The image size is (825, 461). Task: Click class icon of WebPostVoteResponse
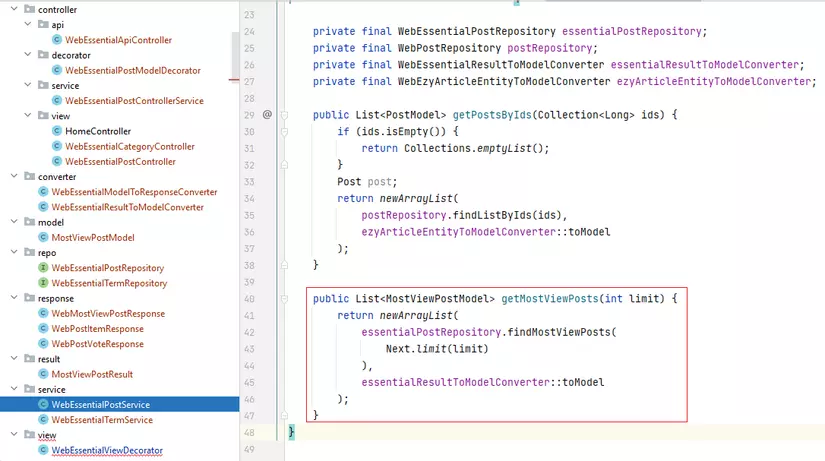pos(43,344)
